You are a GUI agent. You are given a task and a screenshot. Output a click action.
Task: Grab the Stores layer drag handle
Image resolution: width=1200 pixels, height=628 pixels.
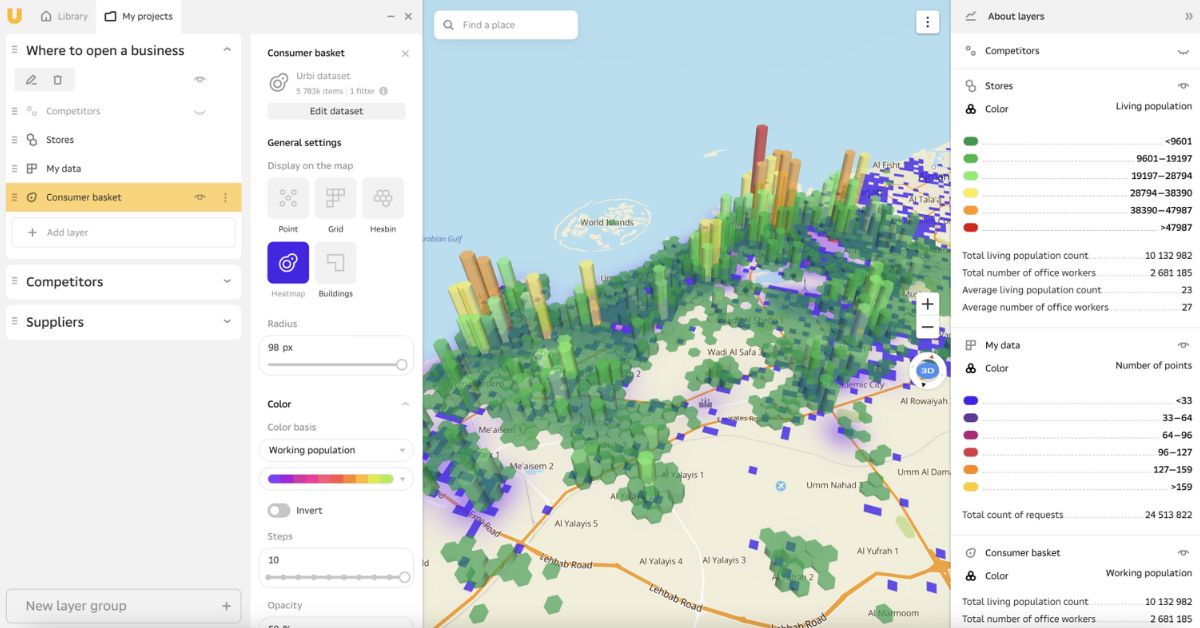[14, 140]
